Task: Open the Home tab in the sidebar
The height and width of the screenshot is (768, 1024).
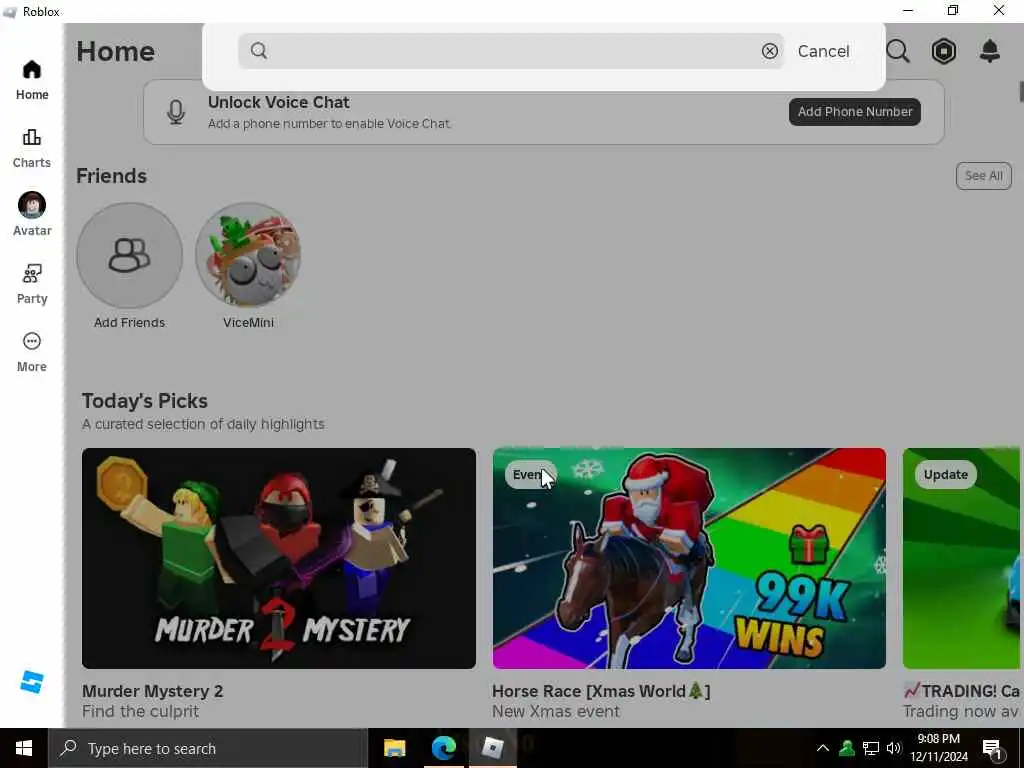Action: 32,80
